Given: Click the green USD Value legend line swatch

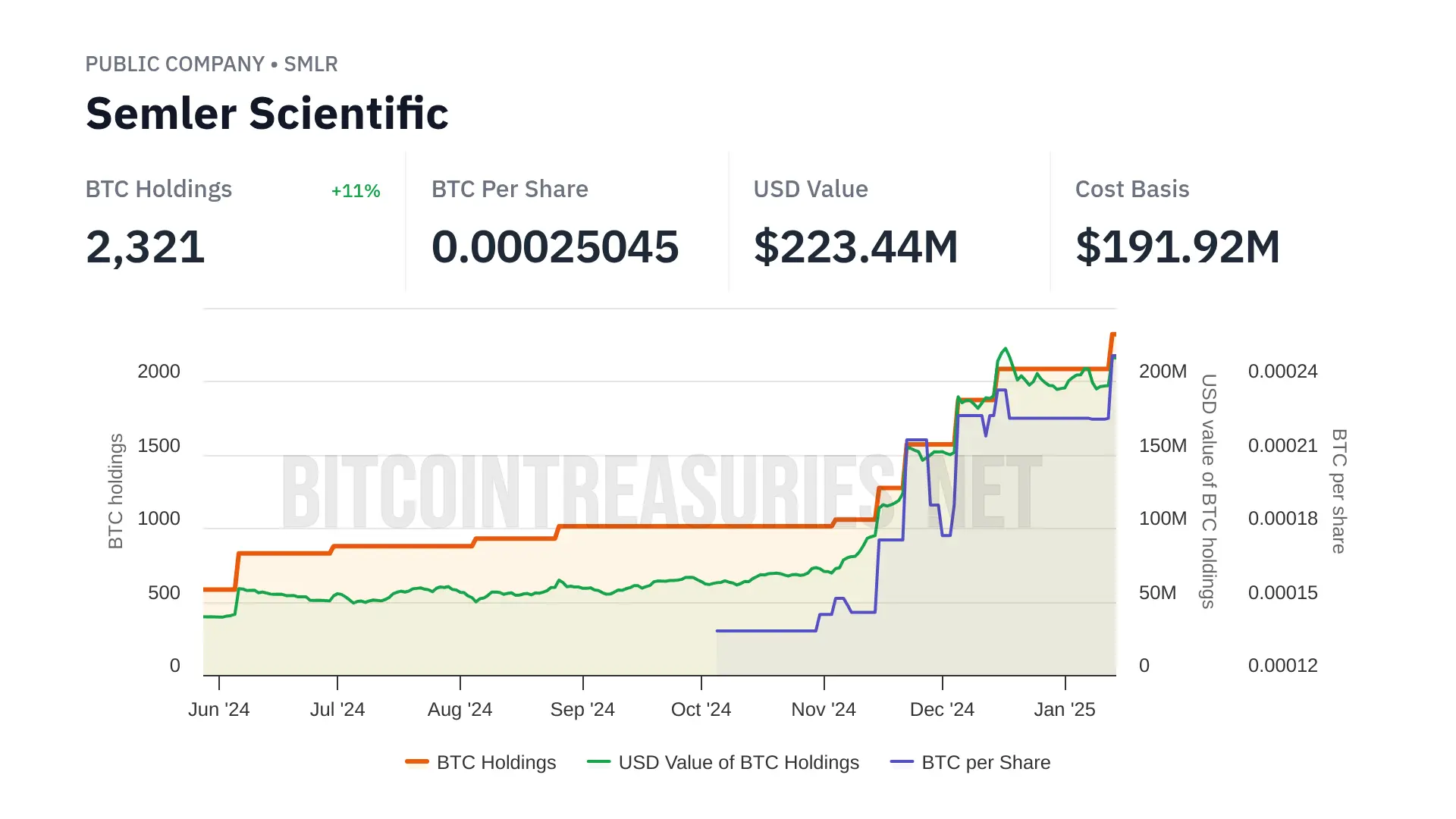Looking at the screenshot, I should 599,762.
